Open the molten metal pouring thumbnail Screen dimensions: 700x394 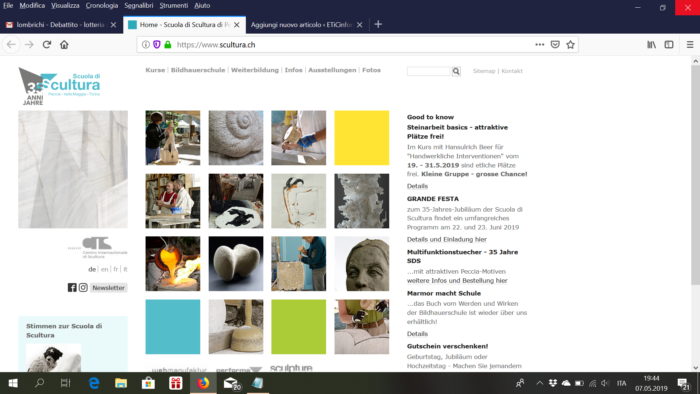173,264
